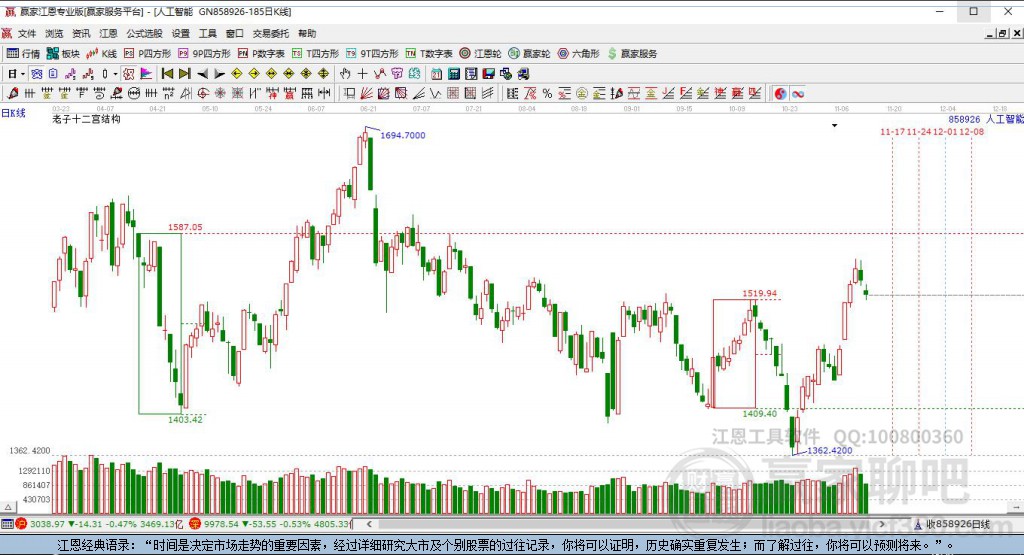
Task: Select the red starburst tool icon
Action: [x=220, y=93]
